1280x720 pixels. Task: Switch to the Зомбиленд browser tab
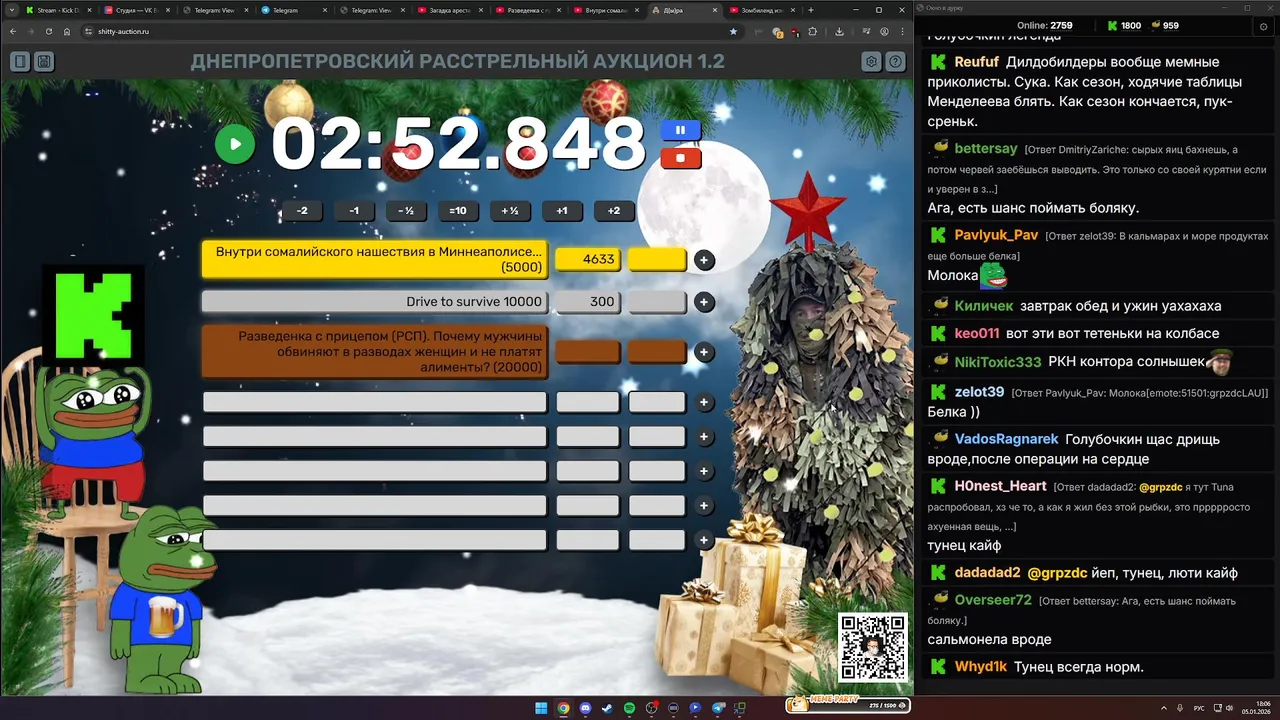coord(764,10)
